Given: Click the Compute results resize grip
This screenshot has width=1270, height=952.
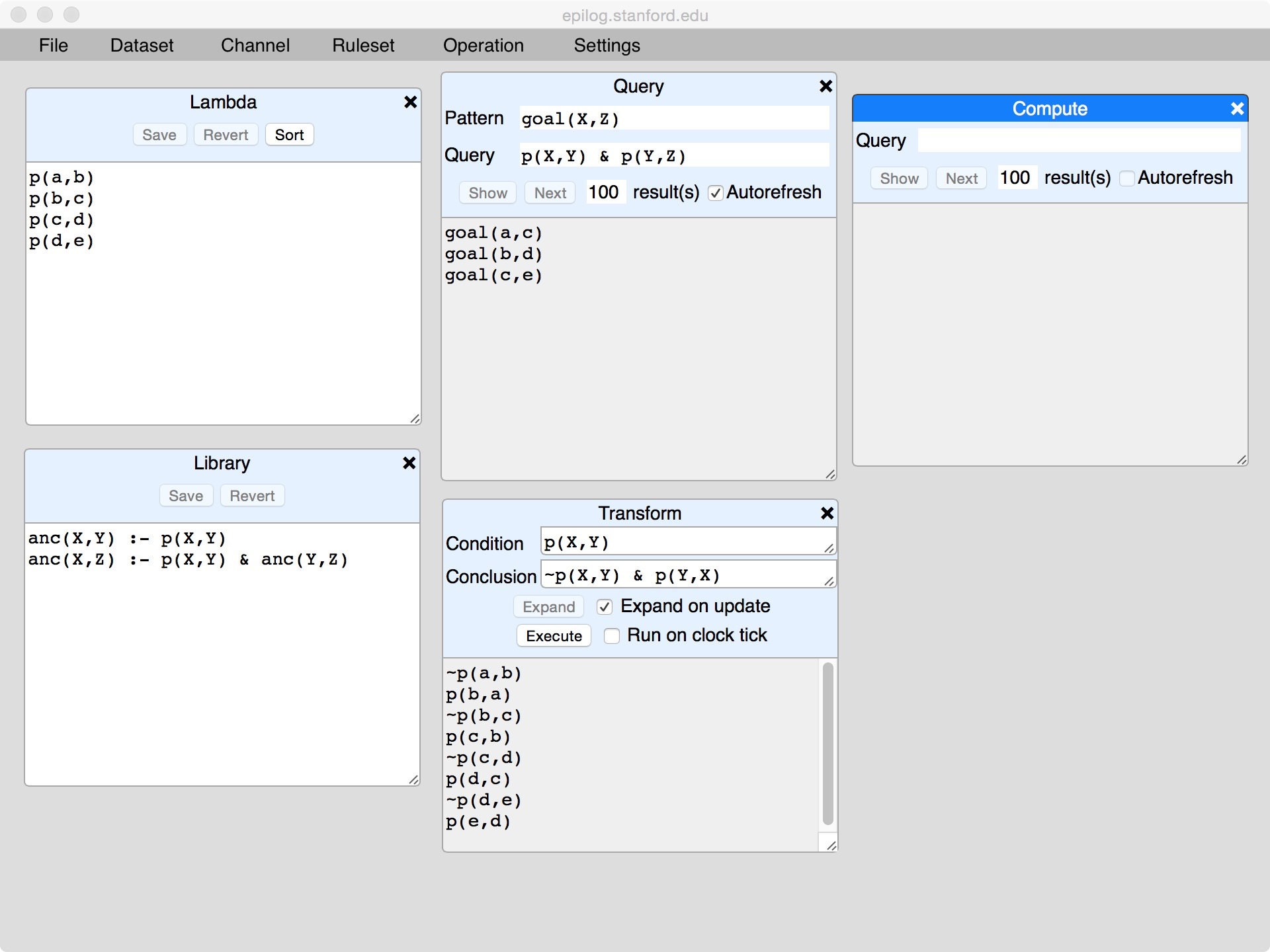Looking at the screenshot, I should click(1242, 459).
